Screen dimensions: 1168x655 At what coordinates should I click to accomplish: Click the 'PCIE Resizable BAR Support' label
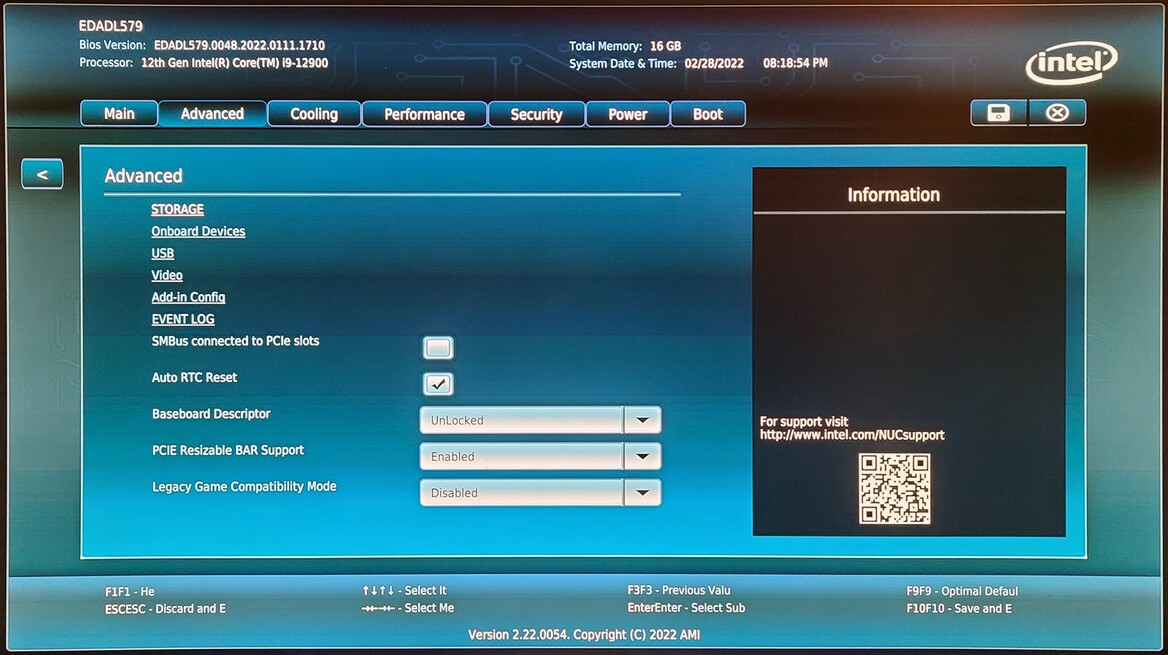[228, 450]
